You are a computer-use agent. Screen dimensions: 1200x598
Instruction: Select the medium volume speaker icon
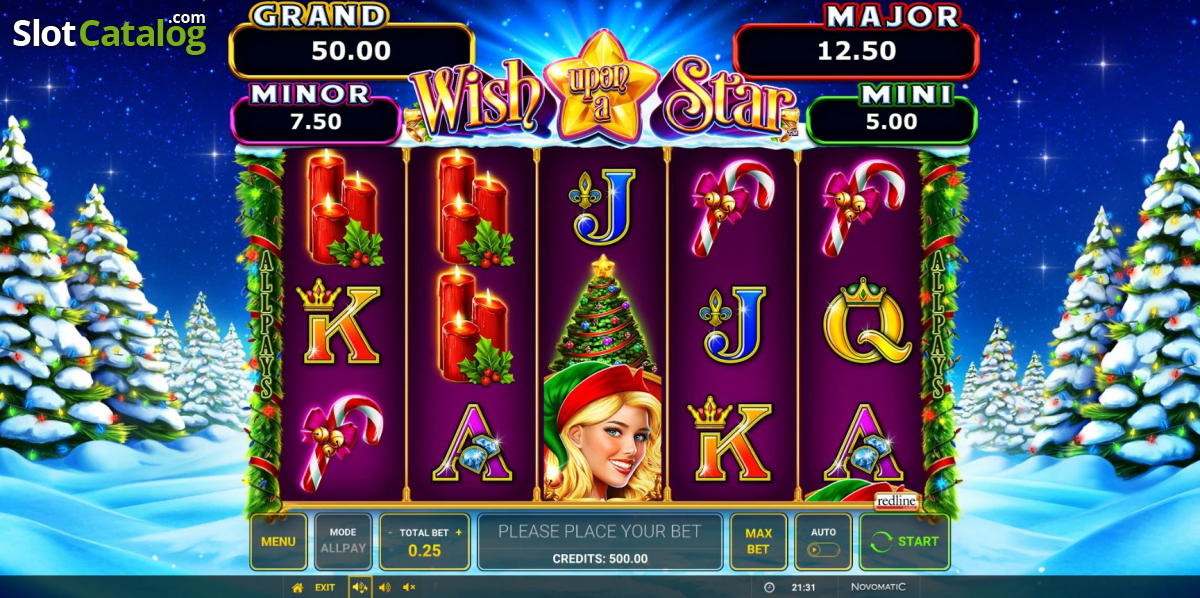(385, 588)
